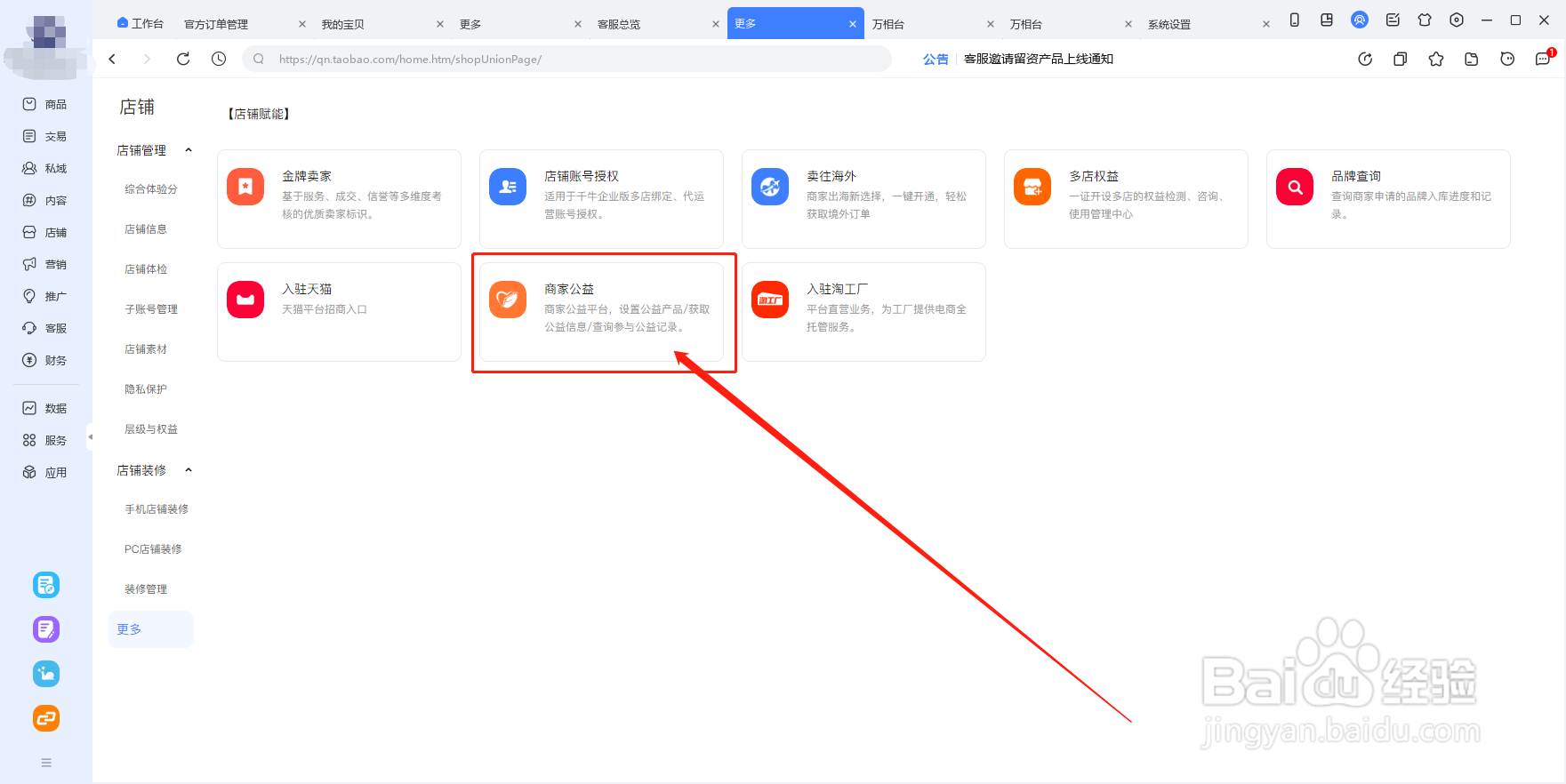Click the 品牌查询 search icon
The width and height of the screenshot is (1566, 784).
1295,187
